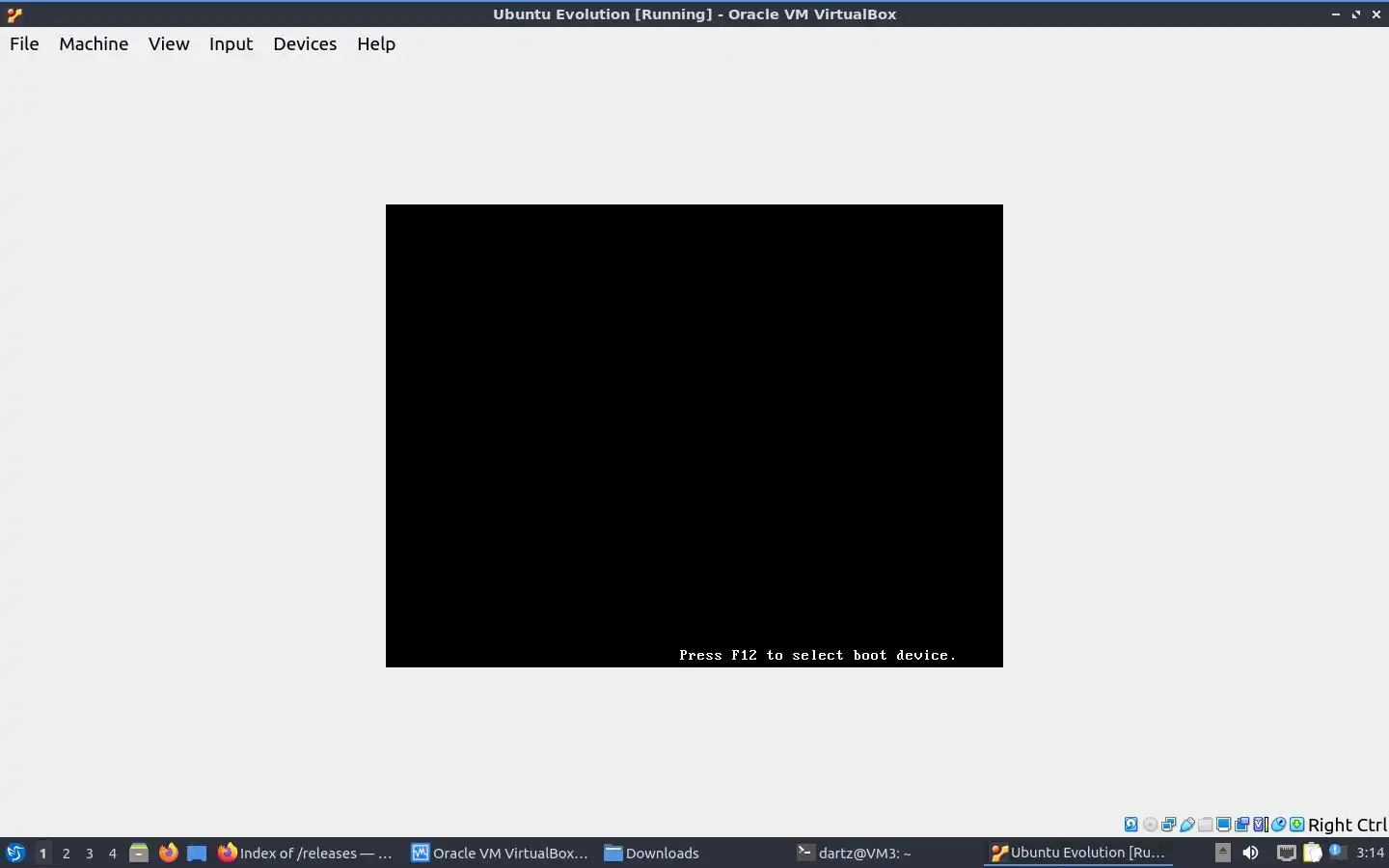Switch to the dartz@VM3 terminal window
Screen dimensions: 1389x868
(x=854, y=853)
